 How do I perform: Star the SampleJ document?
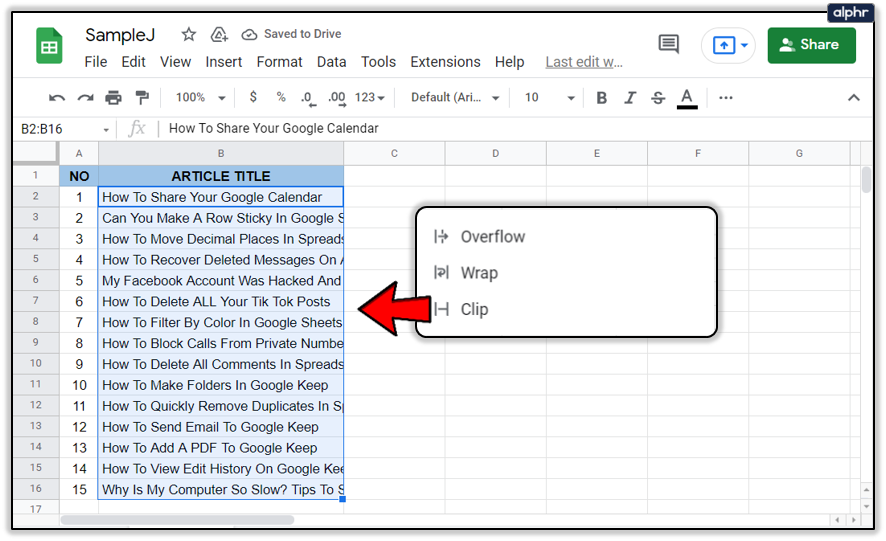(189, 34)
